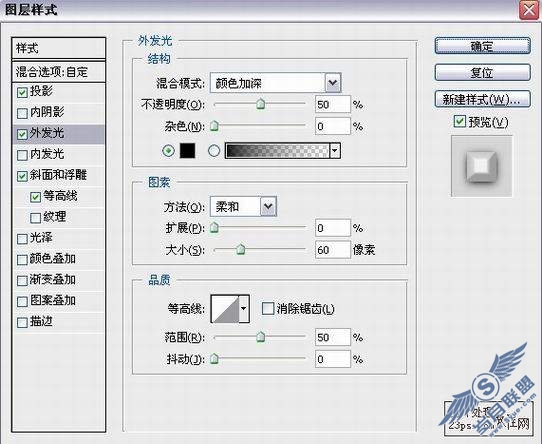Open the gradient picker dropdown arrow
The height and width of the screenshot is (444, 542).
pyautogui.click(x=335, y=151)
